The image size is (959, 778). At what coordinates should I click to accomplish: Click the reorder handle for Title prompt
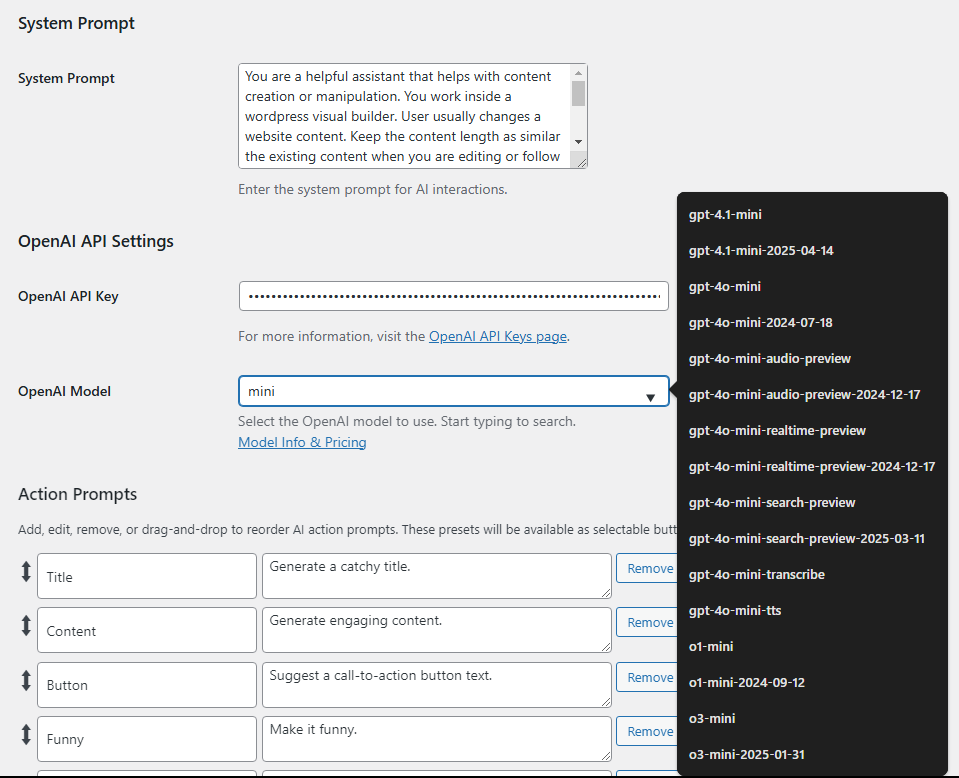click(26, 571)
